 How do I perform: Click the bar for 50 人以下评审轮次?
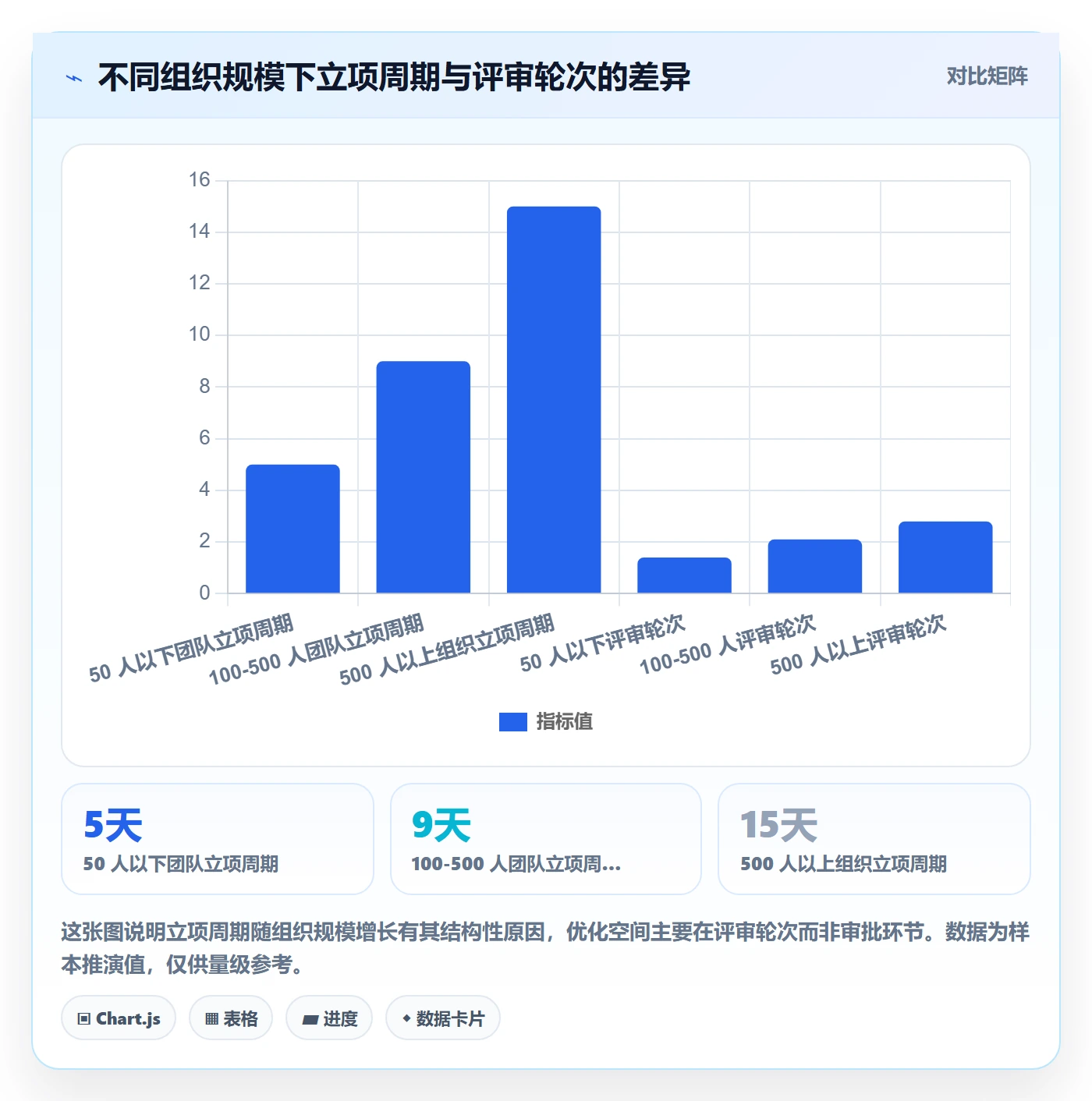[x=684, y=575]
